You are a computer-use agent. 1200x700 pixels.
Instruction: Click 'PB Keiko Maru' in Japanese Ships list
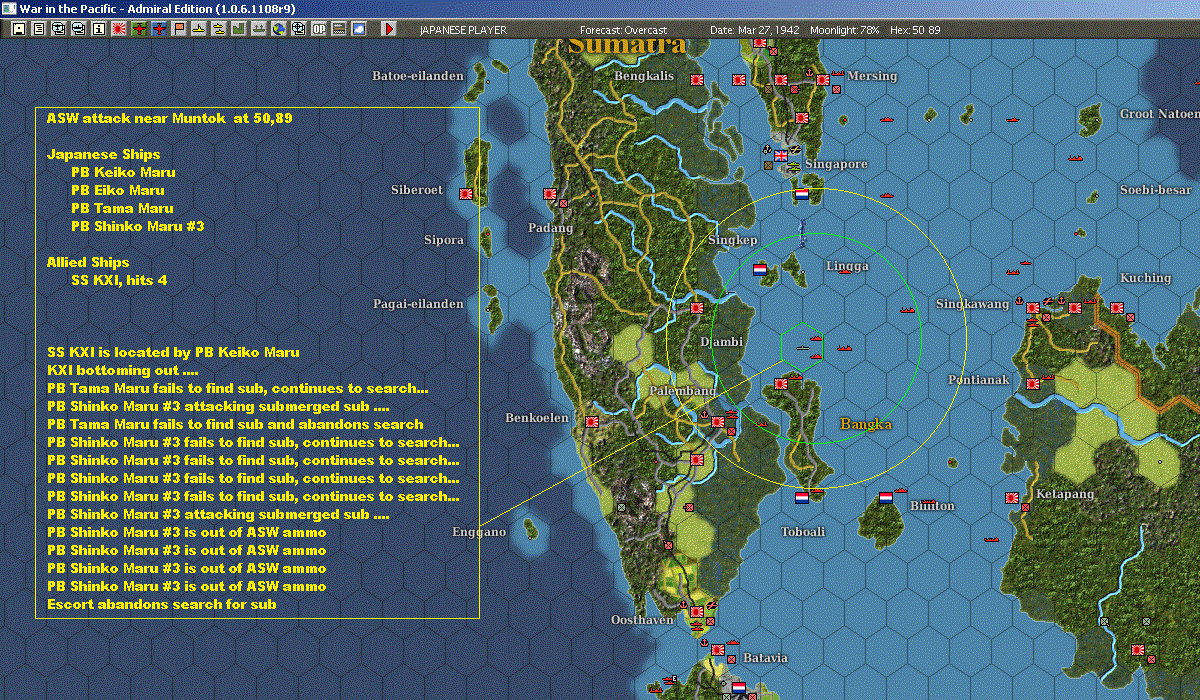pyautogui.click(x=123, y=172)
